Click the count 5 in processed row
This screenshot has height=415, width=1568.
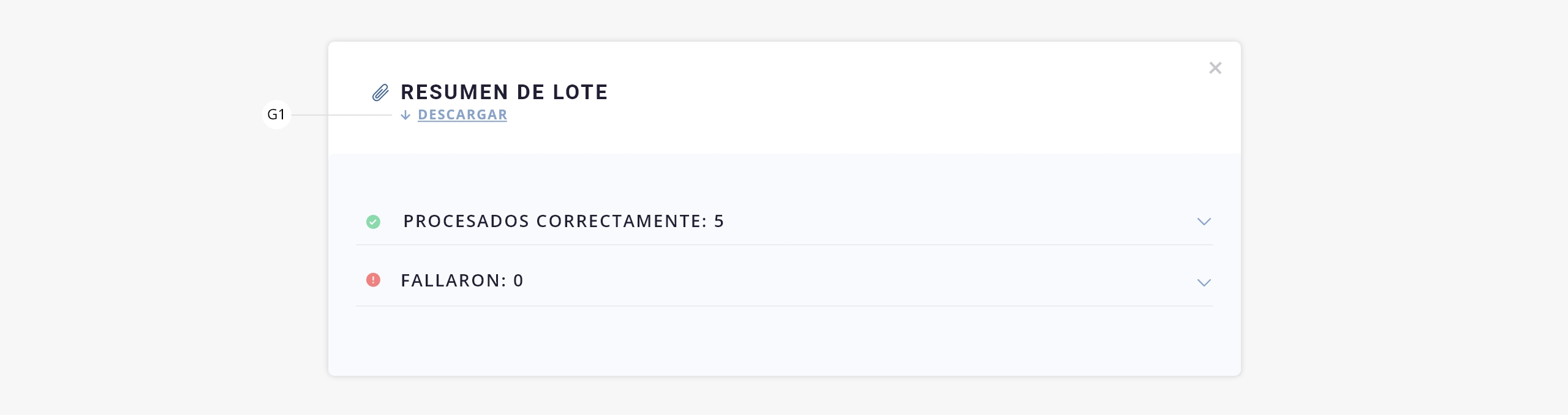719,221
